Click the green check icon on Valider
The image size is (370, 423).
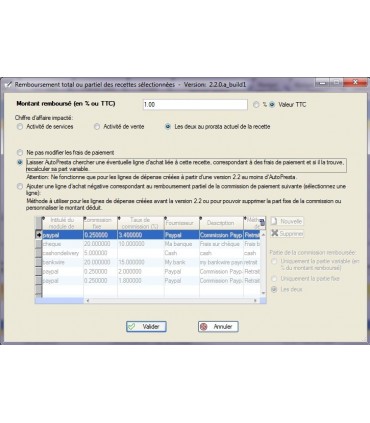pos(132,327)
